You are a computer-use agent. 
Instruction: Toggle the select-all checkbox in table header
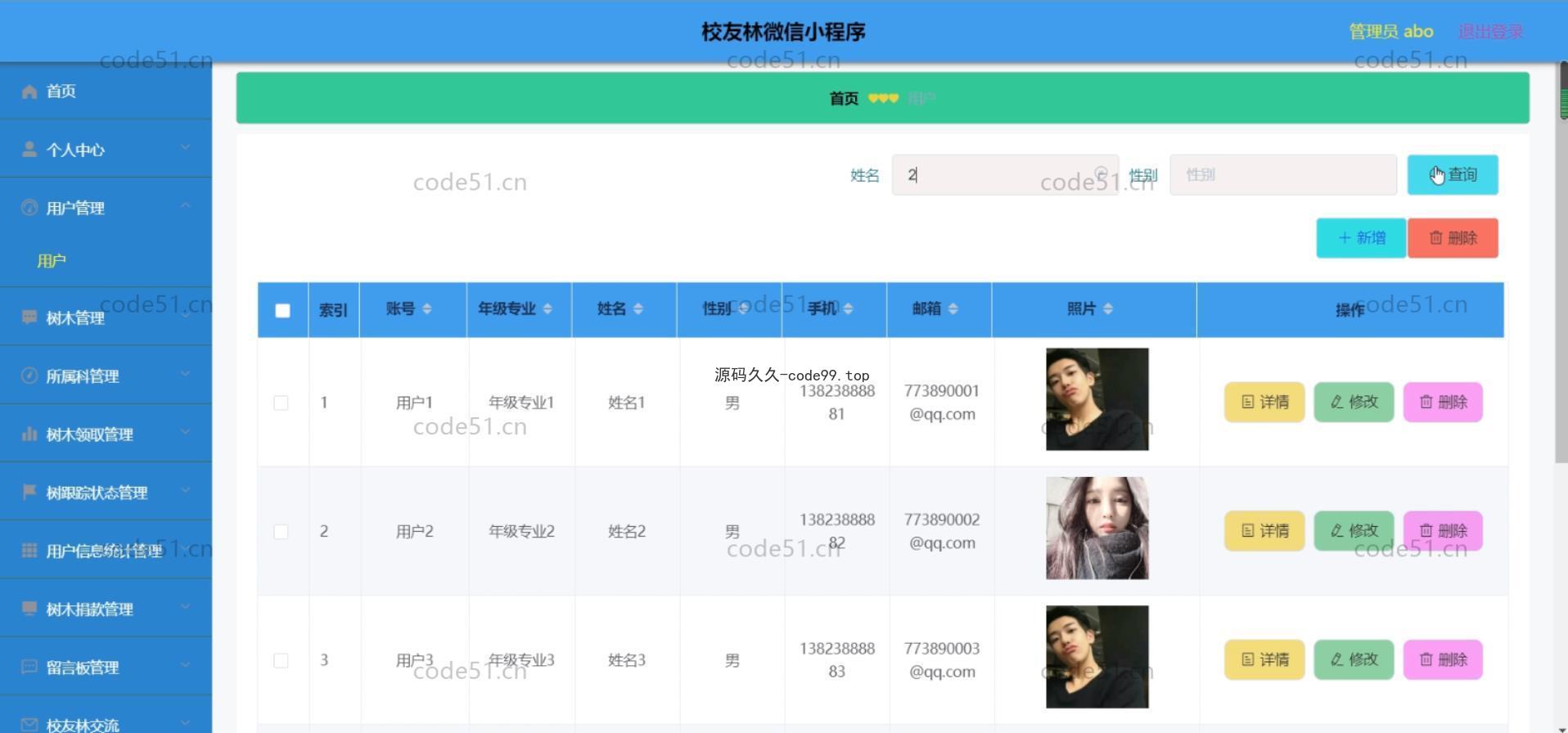(x=282, y=311)
